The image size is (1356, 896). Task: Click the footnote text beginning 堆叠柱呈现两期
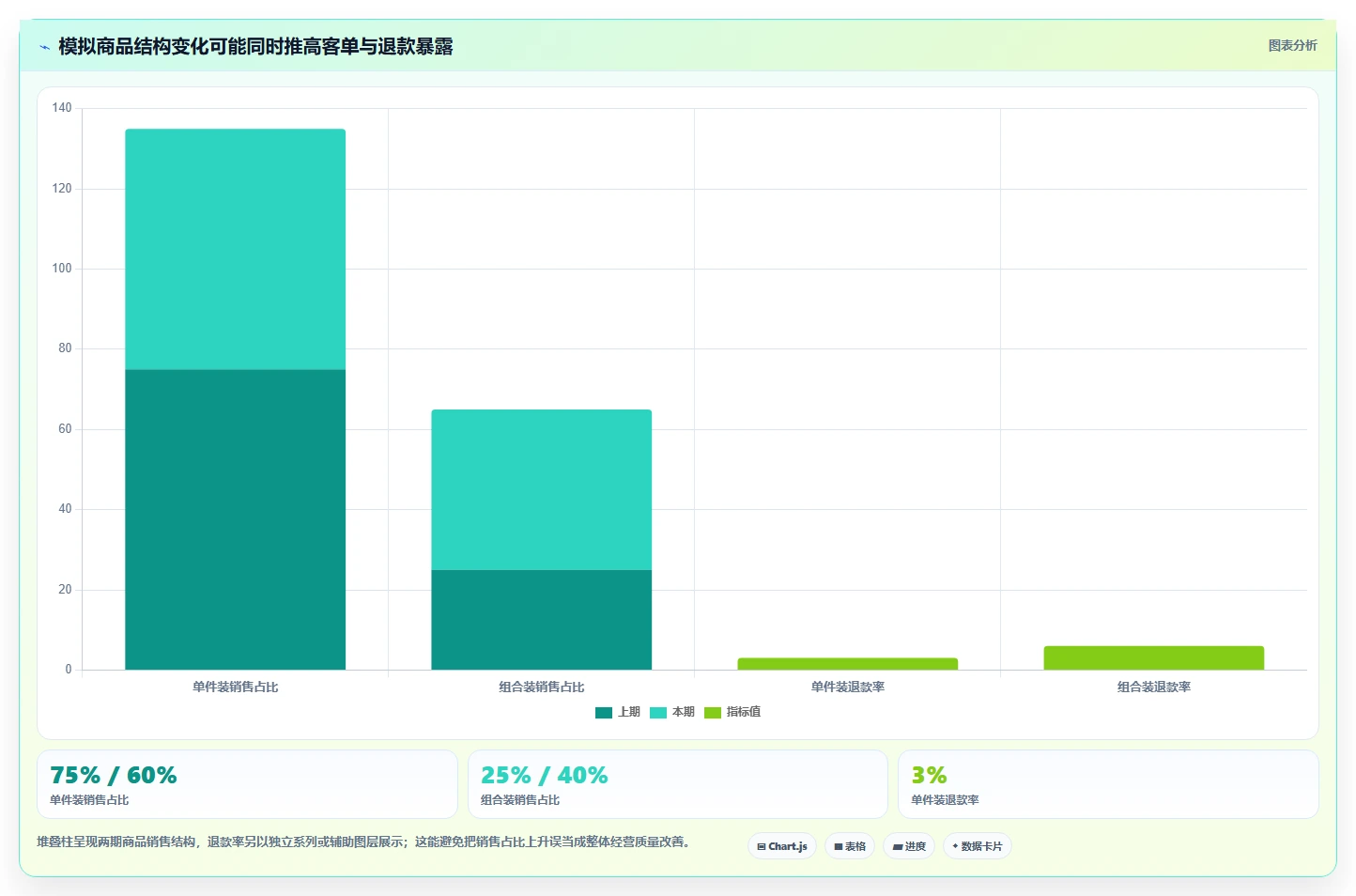(363, 842)
